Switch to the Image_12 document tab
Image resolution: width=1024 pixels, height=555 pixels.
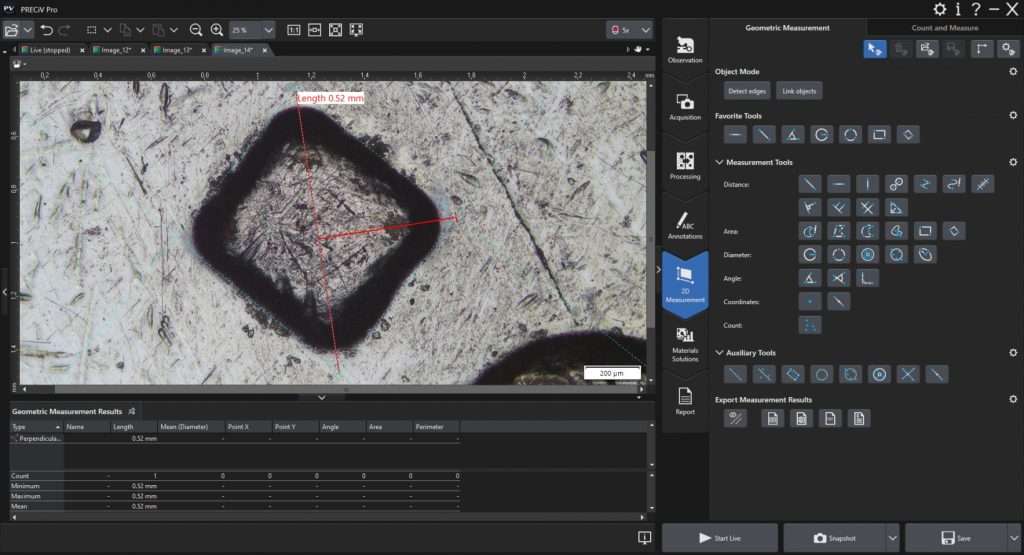point(118,49)
